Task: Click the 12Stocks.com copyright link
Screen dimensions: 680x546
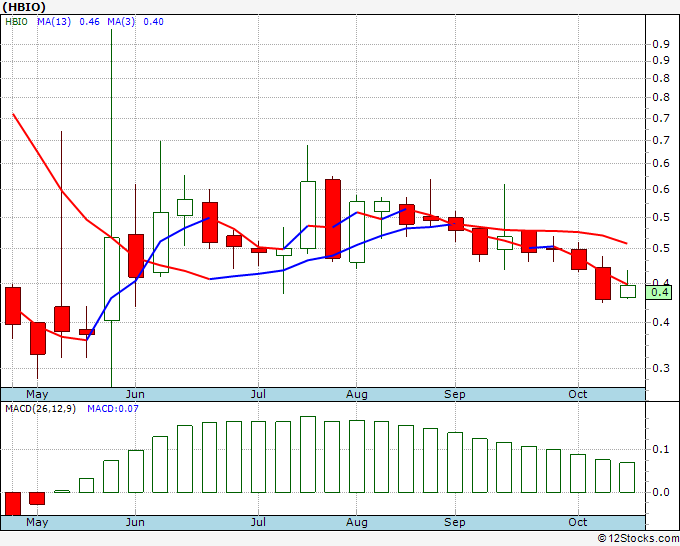Action: click(x=638, y=539)
